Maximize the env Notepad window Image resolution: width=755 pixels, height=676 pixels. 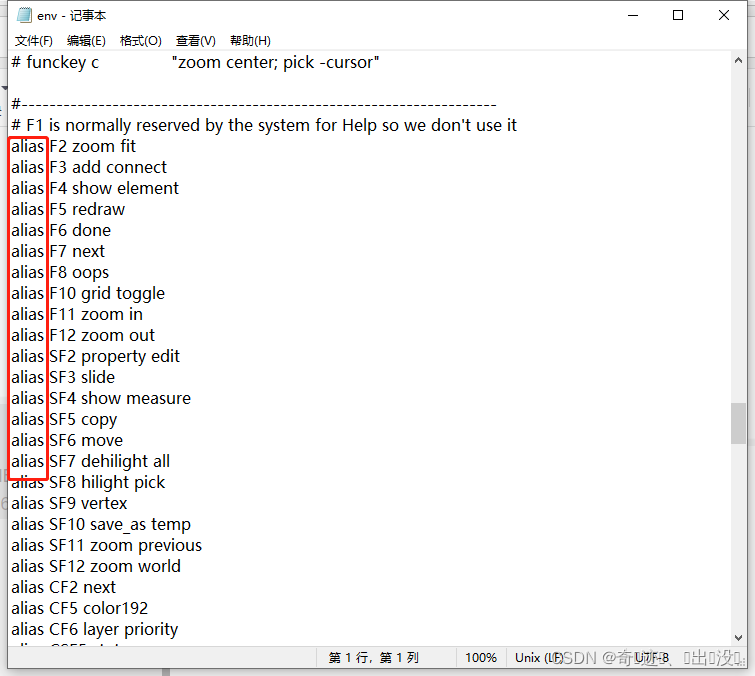pyautogui.click(x=678, y=16)
